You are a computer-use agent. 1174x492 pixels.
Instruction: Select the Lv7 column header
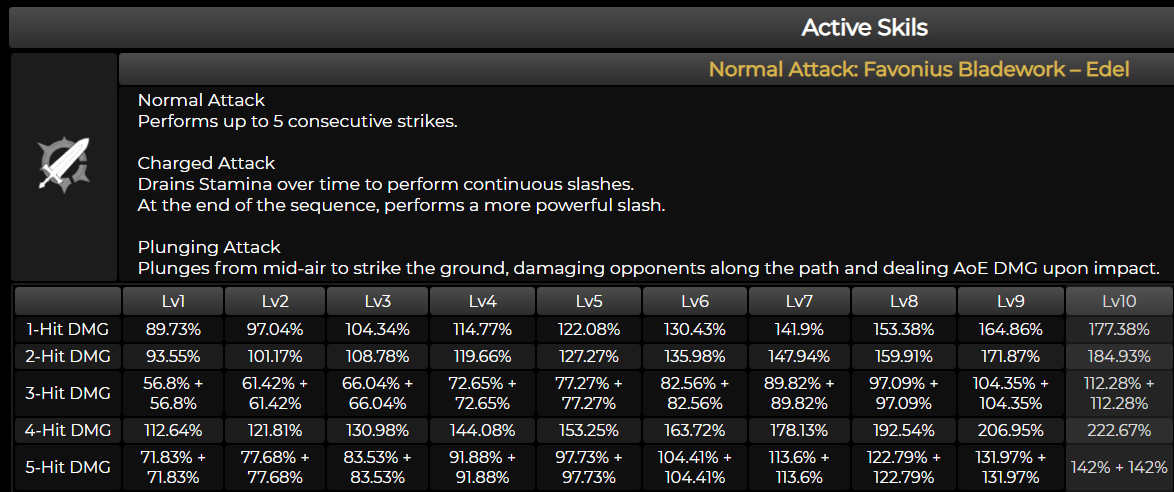point(798,301)
